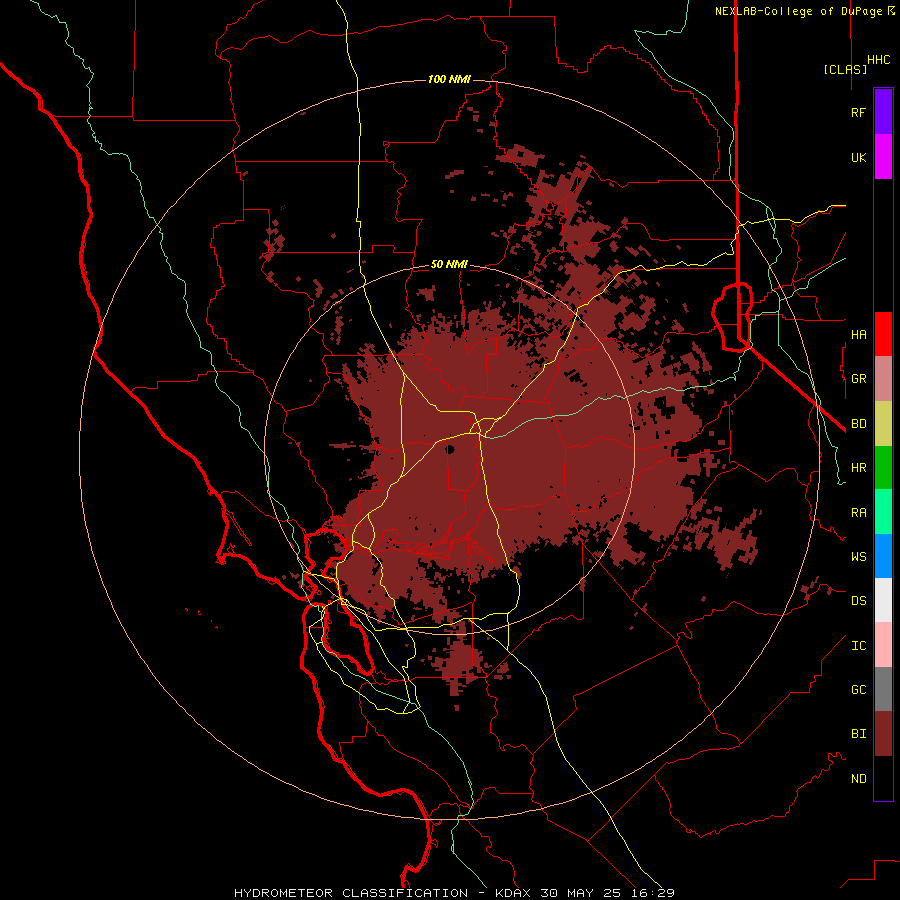
Task: Click the BD yellow legend swatch
Action: (883, 424)
